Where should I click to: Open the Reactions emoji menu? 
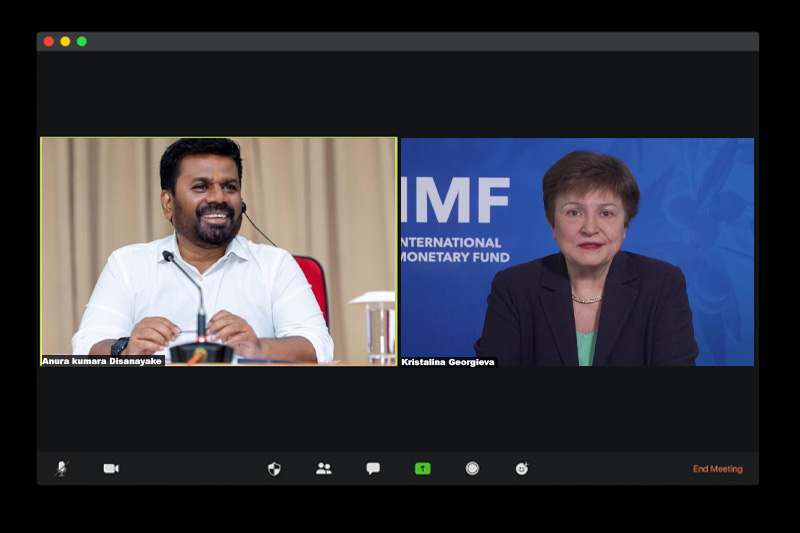(522, 468)
